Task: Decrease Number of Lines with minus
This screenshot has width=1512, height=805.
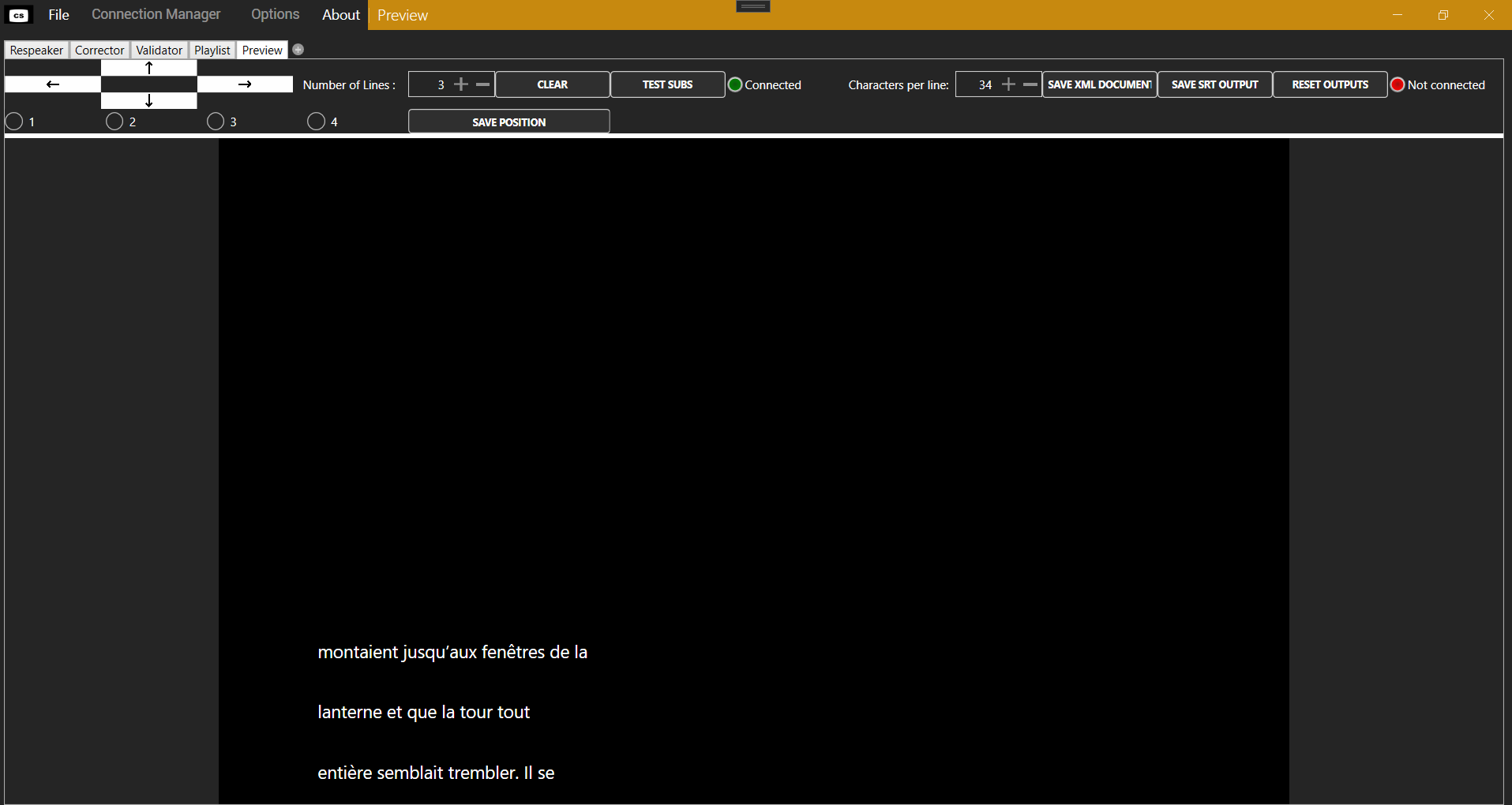Action: [483, 84]
